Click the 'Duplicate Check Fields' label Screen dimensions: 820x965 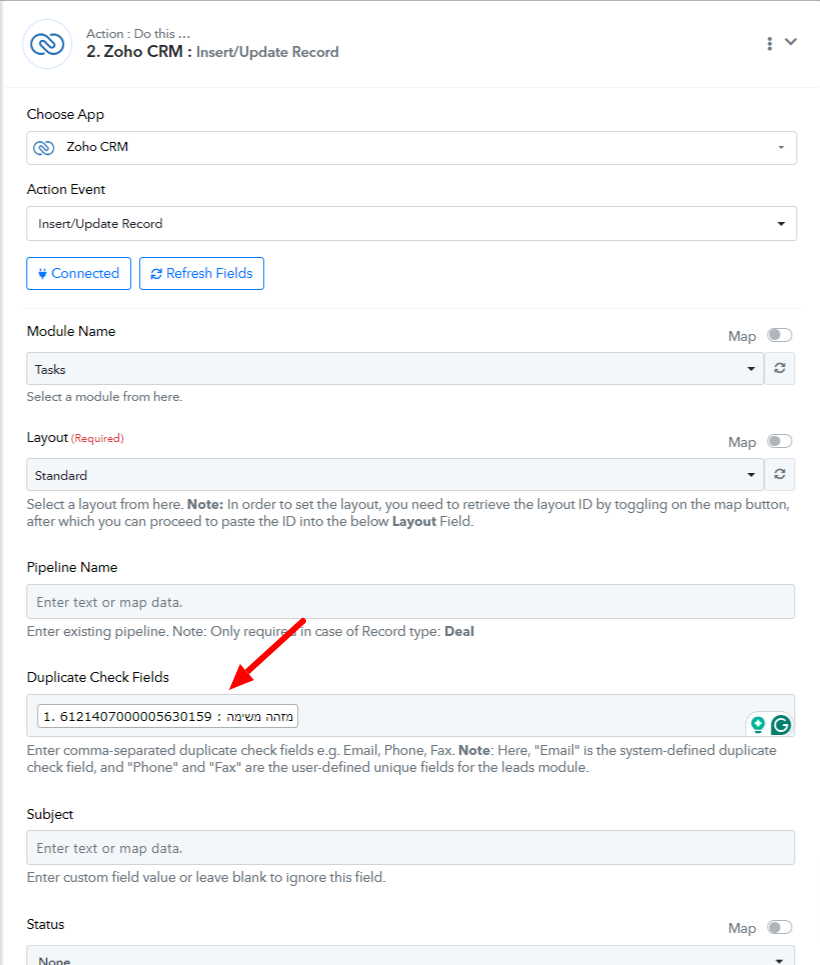[98, 677]
